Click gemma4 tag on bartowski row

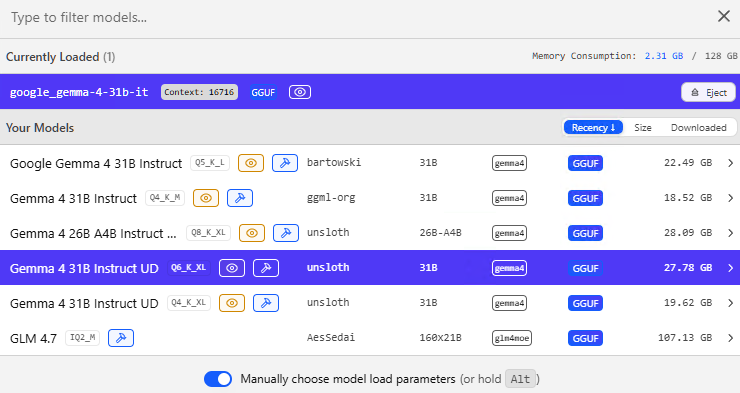[x=509, y=163]
